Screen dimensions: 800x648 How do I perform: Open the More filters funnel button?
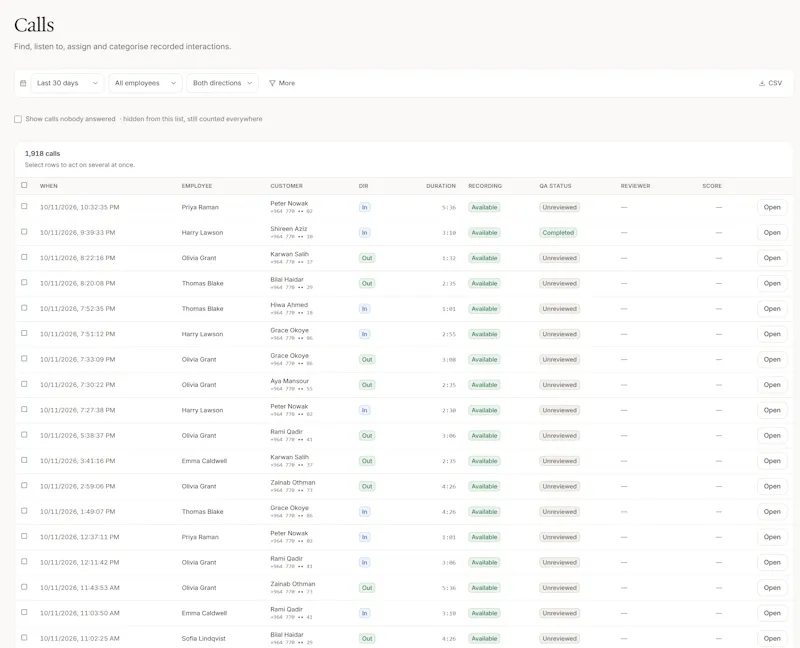(x=282, y=83)
